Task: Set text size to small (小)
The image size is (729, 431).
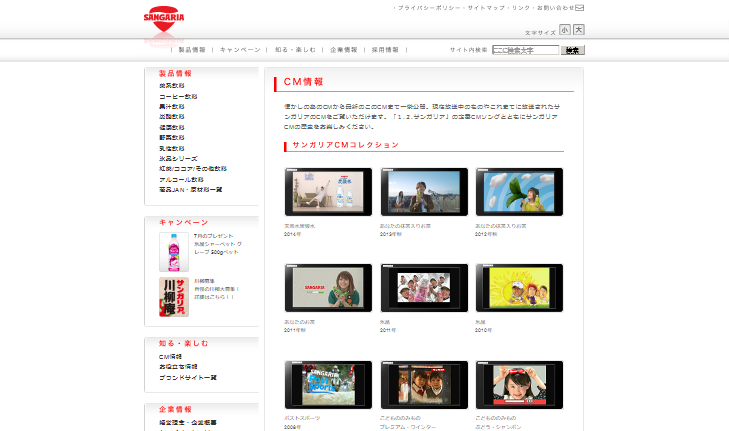Action: click(565, 30)
